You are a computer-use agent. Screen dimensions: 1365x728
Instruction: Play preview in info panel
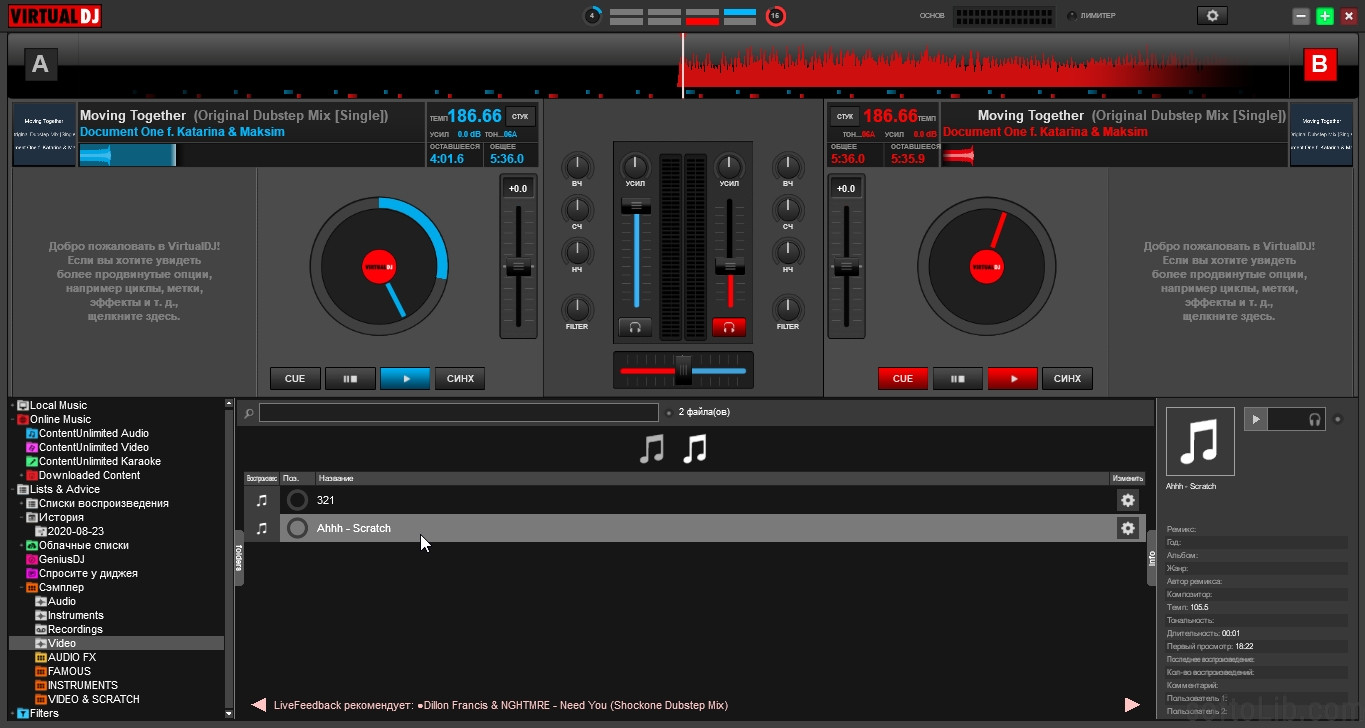[1256, 419]
